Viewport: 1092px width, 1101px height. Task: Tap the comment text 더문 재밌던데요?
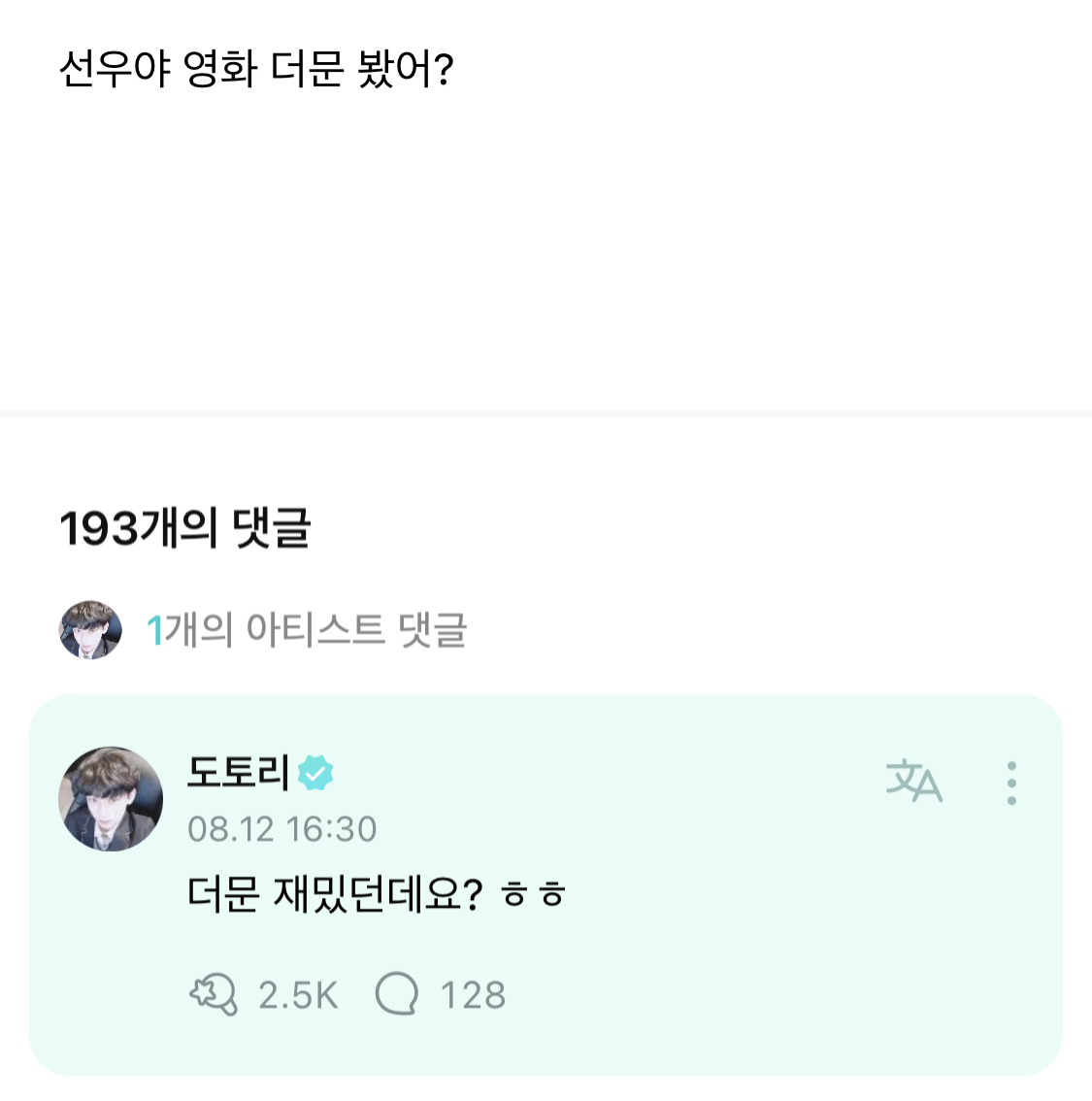(334, 893)
